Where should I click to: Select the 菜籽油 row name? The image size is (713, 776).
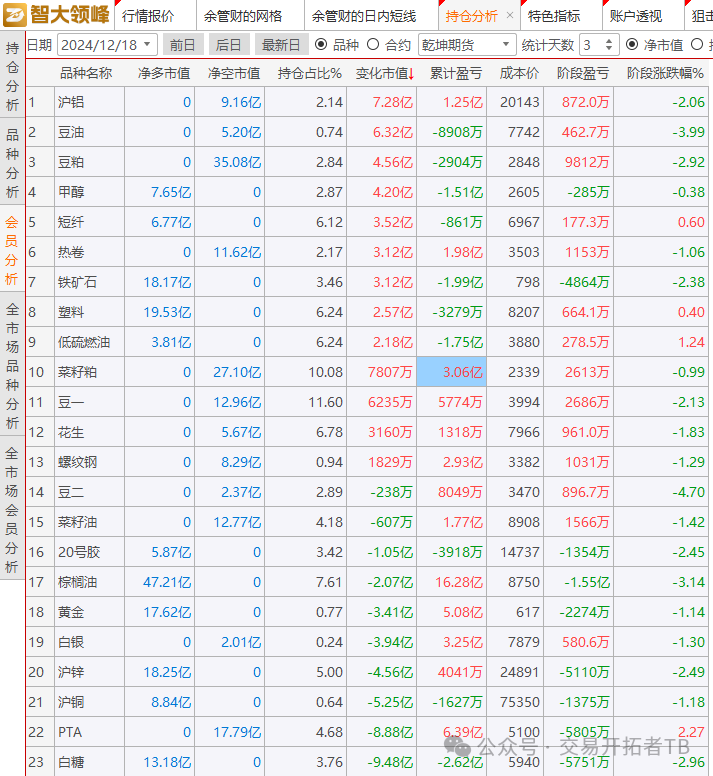(77, 522)
